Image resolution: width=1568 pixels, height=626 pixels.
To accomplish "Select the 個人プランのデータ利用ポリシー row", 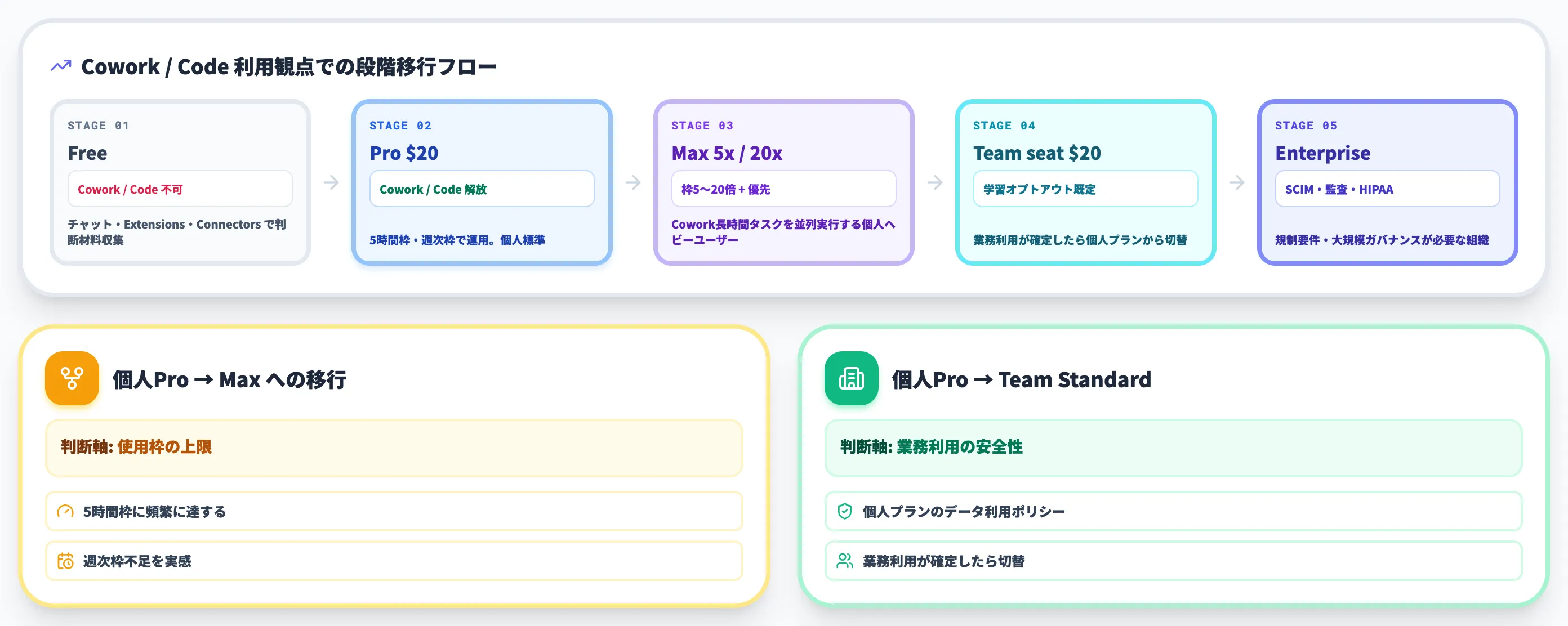I will (1174, 512).
